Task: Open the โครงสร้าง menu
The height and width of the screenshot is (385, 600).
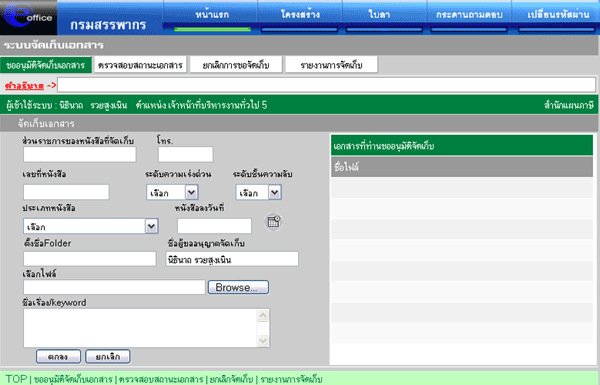Action: pos(300,15)
